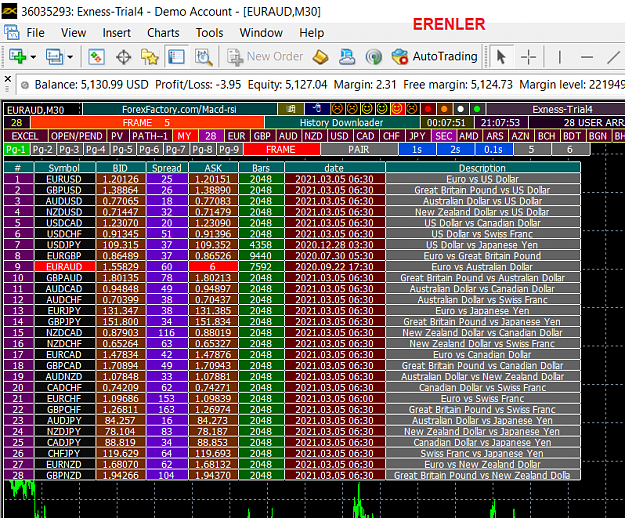The height and width of the screenshot is (518, 625).
Task: Expand the Profiles dropdown arrow
Action: pos(70,57)
